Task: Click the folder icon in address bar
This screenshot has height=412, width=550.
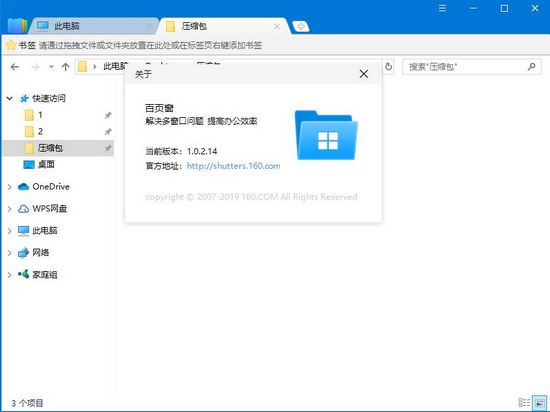Action: (x=82, y=66)
